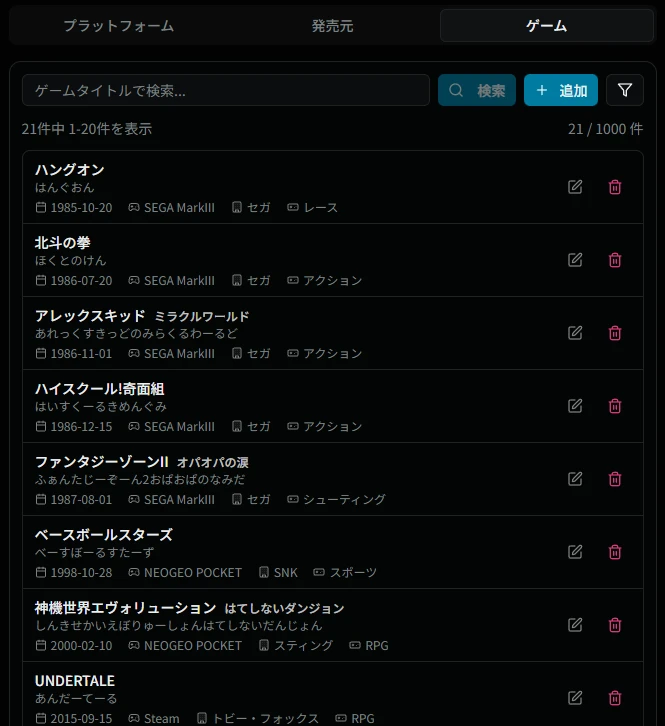Click the ハイスクール!奇面組 title
Screen dimensions: 665x726
[x=100, y=389]
